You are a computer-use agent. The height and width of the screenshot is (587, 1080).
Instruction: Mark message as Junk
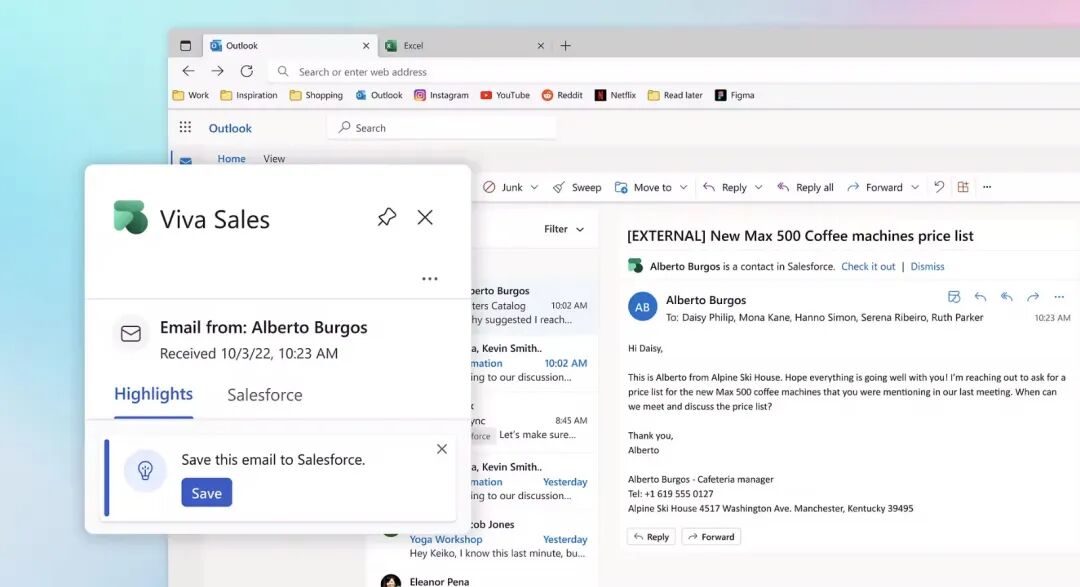point(503,187)
